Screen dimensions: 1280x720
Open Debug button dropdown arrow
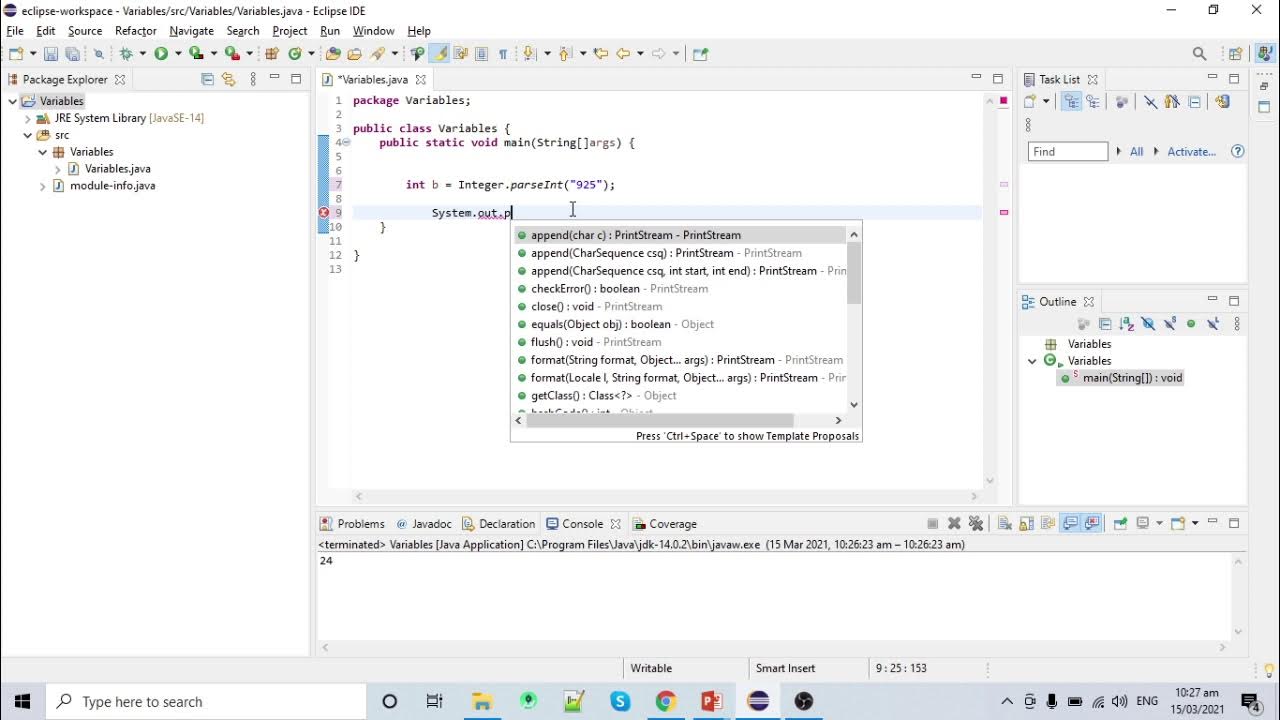coord(143,54)
